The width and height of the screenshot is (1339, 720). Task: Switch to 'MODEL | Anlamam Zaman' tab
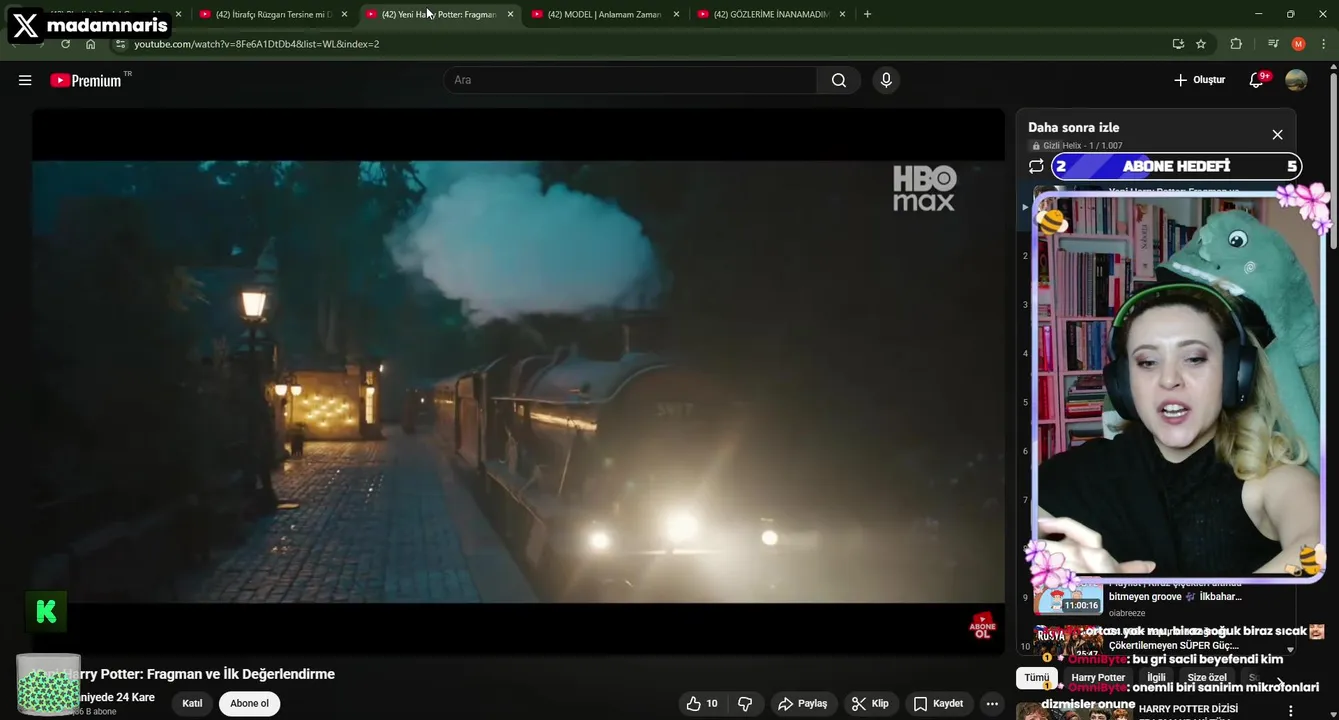click(604, 14)
